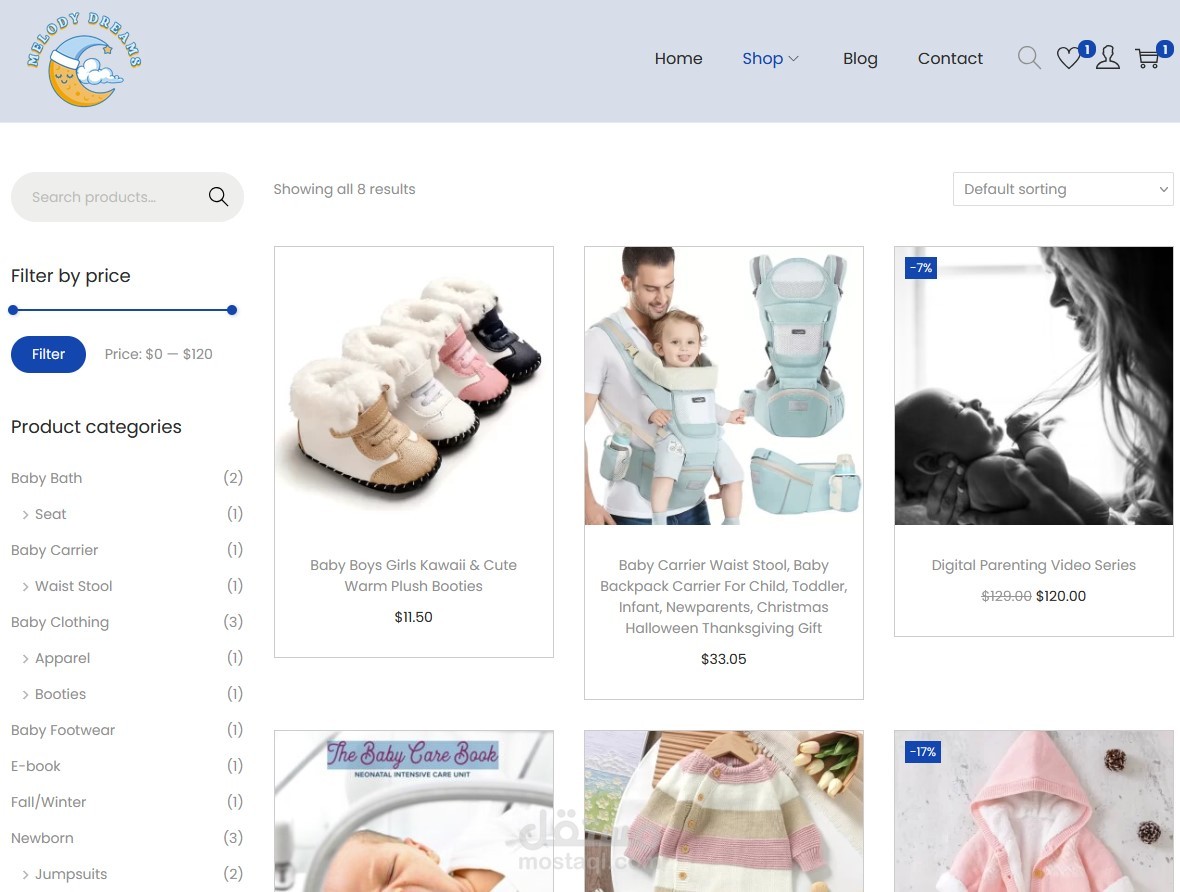Click the Price: $0 — $120 label
The image size is (1180, 892).
point(159,354)
